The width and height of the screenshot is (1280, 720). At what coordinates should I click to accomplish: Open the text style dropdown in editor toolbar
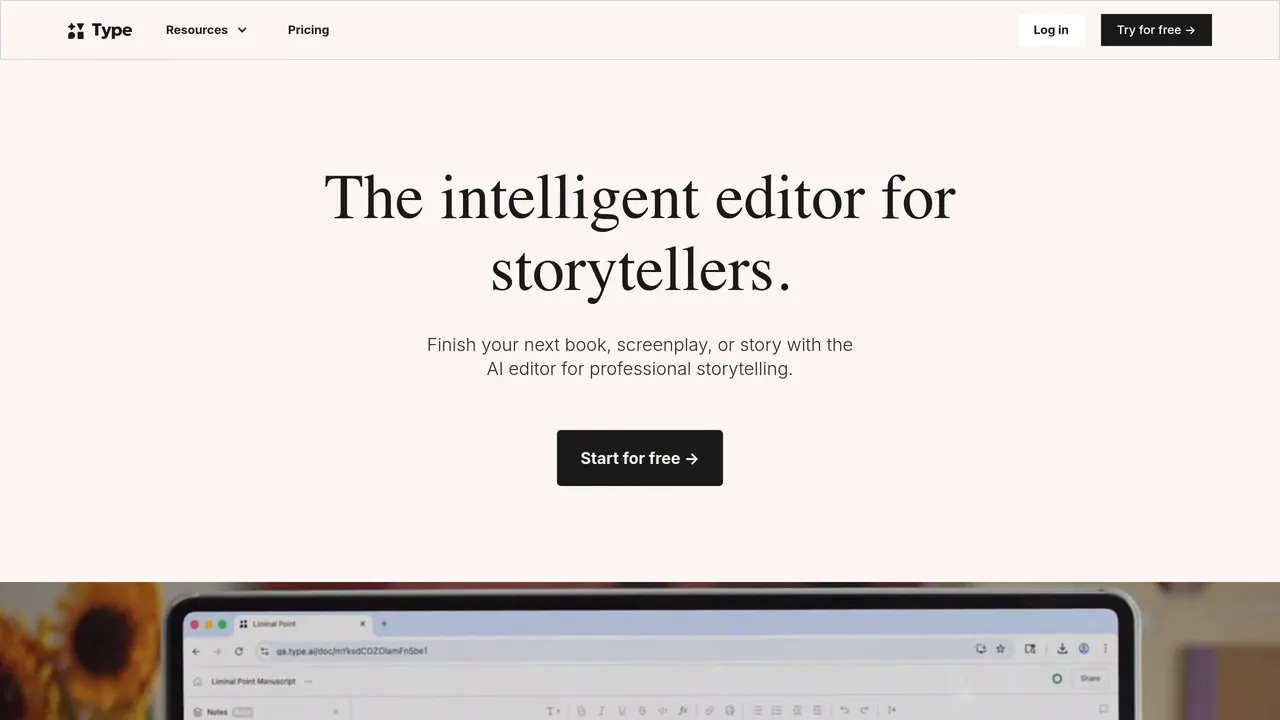pyautogui.click(x=553, y=711)
